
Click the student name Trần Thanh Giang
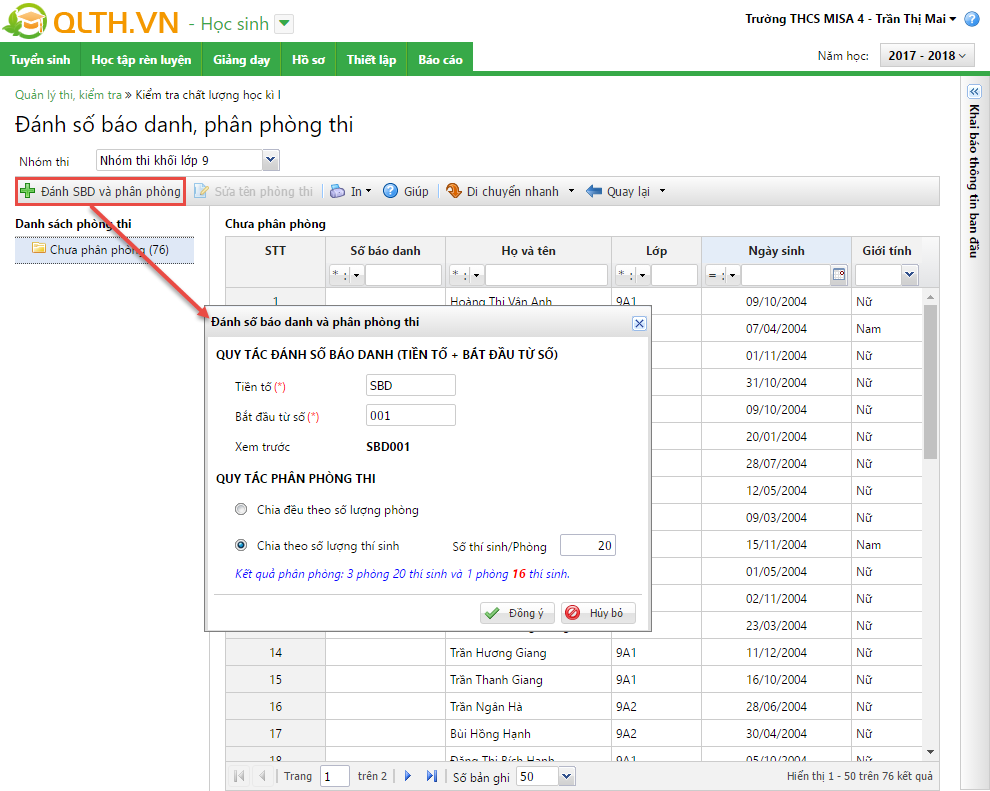coord(496,679)
